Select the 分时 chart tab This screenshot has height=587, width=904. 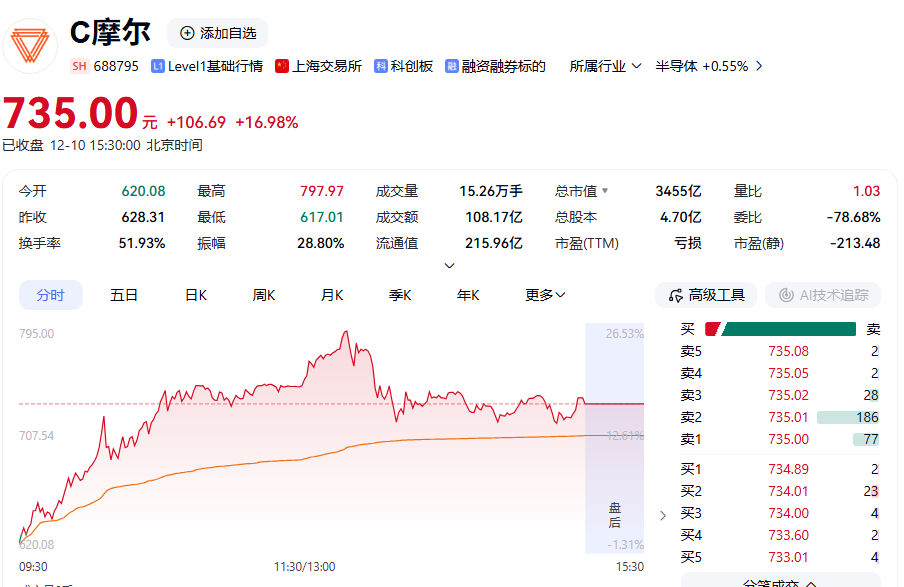tap(51, 295)
